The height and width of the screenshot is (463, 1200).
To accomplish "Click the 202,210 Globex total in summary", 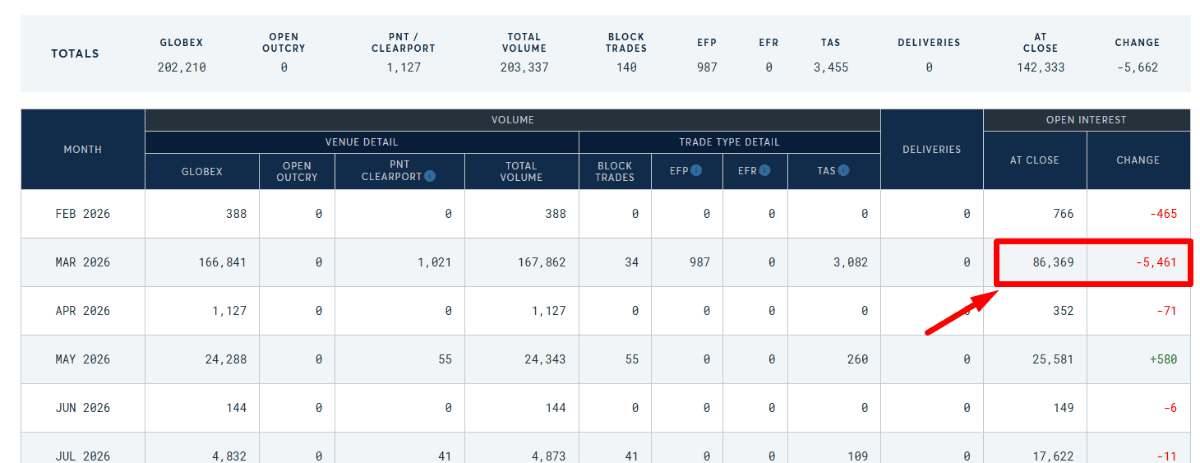I will (x=181, y=68).
